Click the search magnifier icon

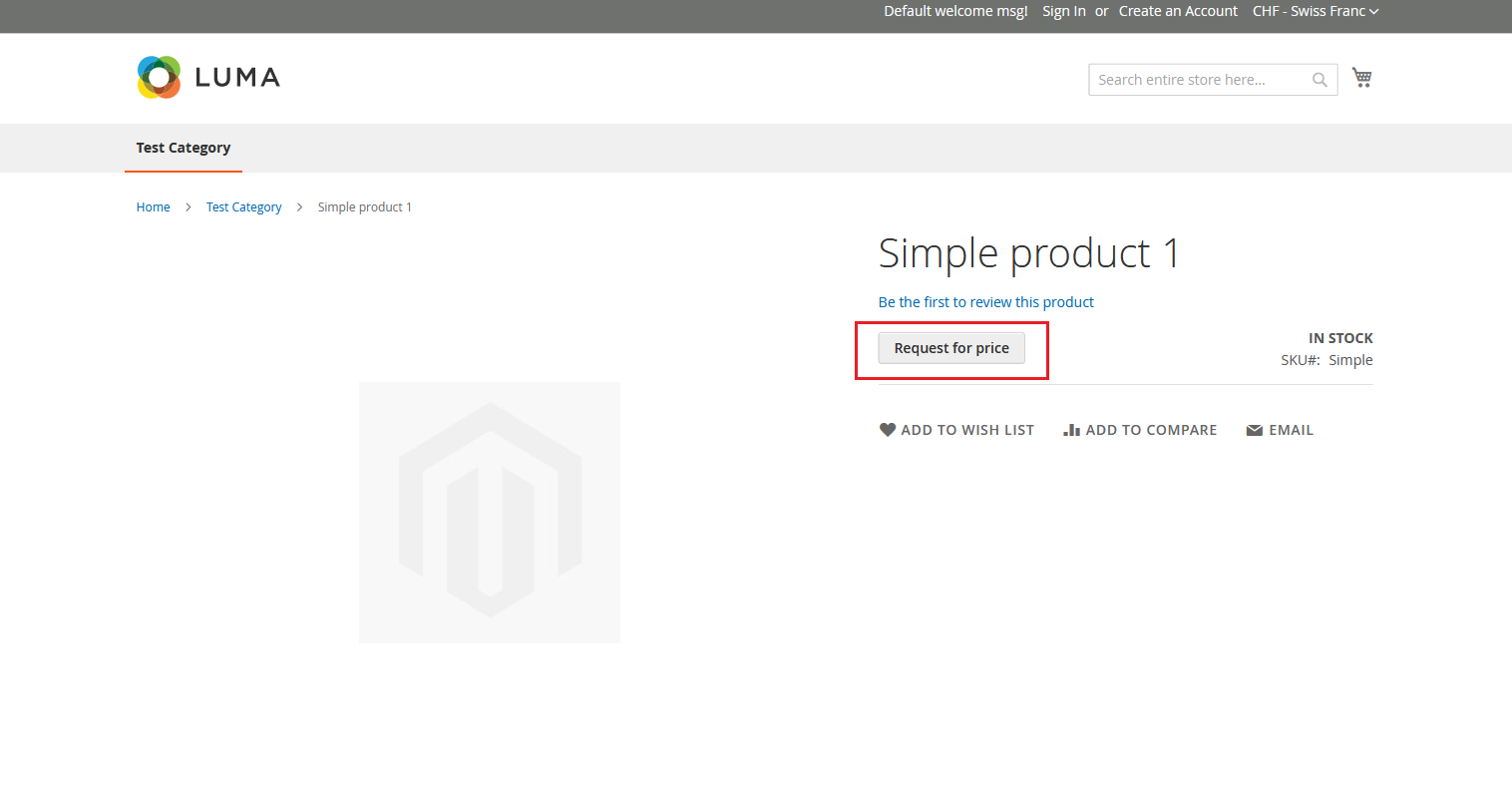tap(1320, 80)
